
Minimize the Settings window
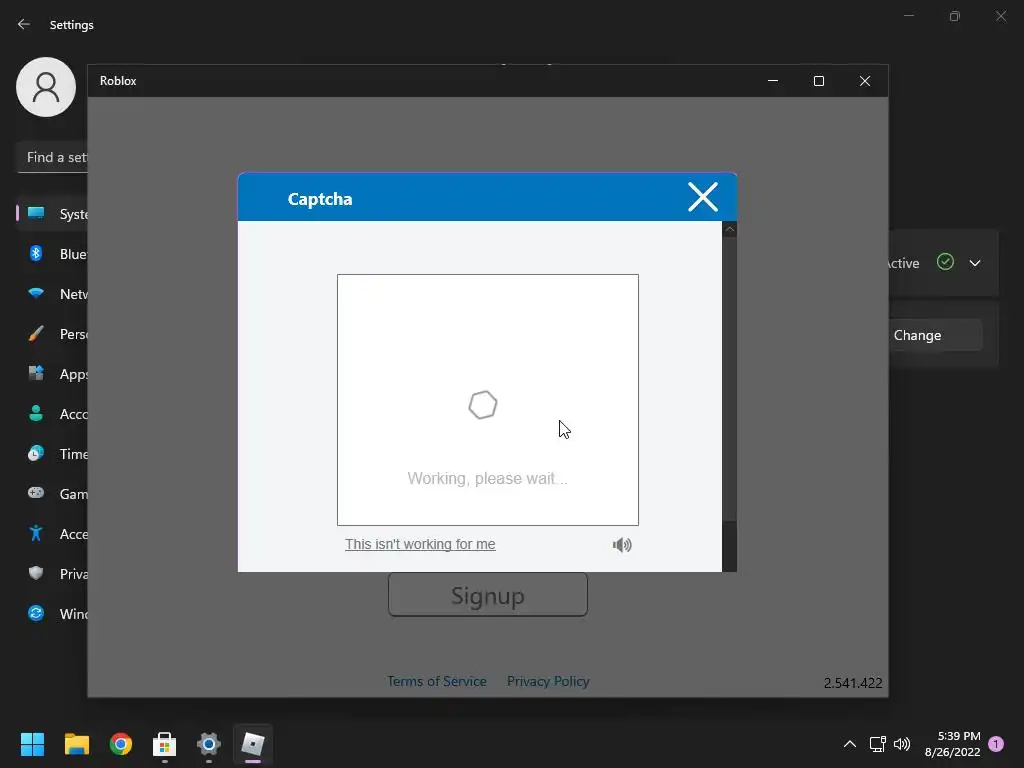click(908, 16)
